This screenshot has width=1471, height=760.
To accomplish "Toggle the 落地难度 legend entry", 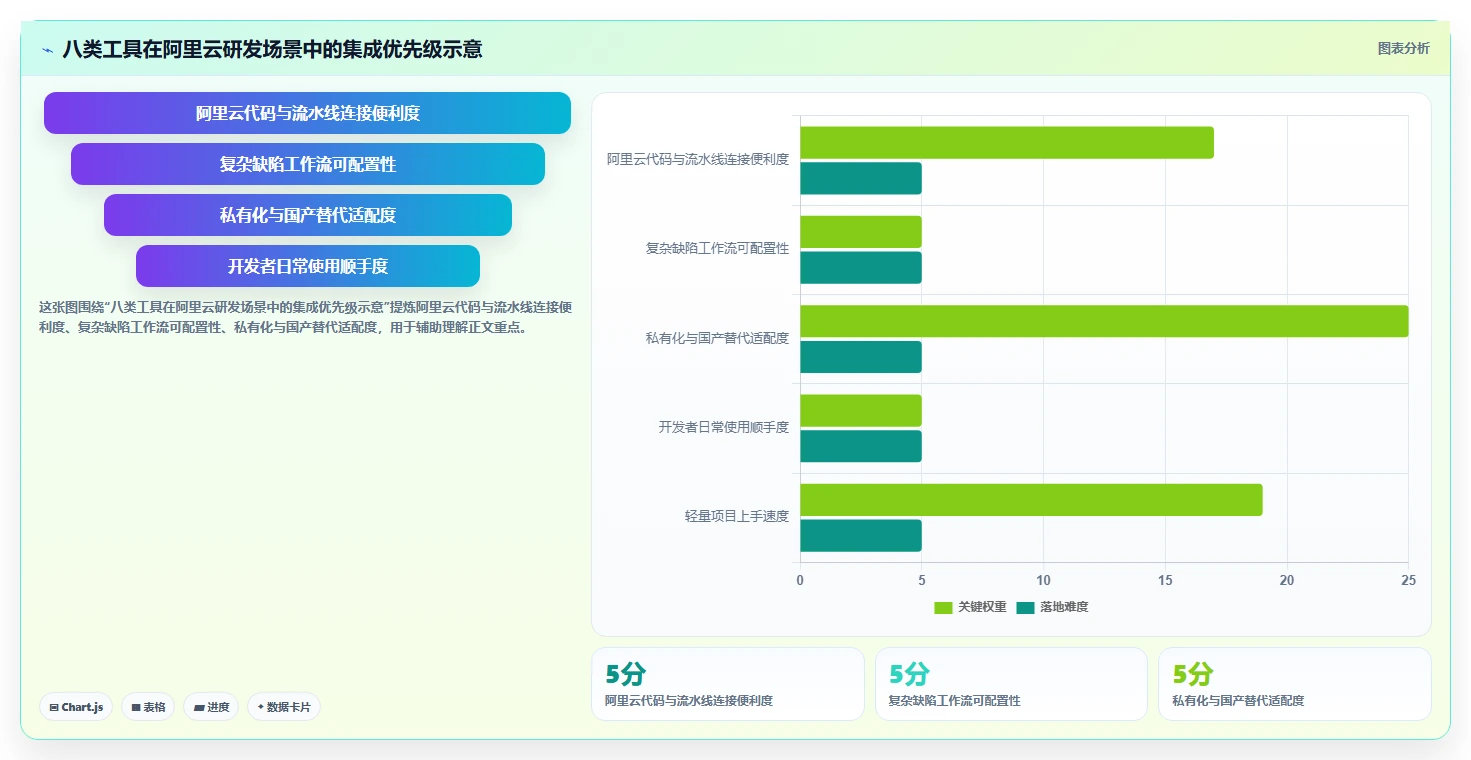I will point(1052,607).
